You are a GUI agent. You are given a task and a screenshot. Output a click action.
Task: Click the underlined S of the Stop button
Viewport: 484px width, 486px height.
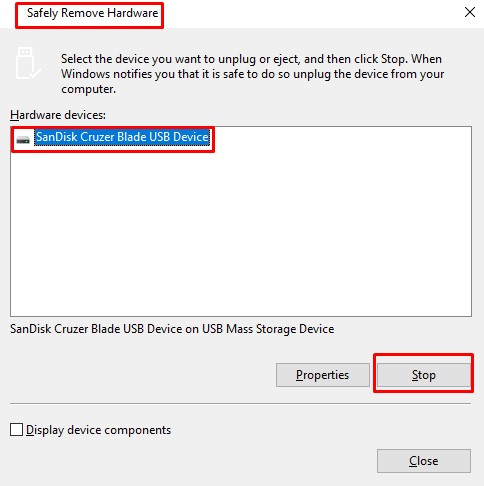415,375
